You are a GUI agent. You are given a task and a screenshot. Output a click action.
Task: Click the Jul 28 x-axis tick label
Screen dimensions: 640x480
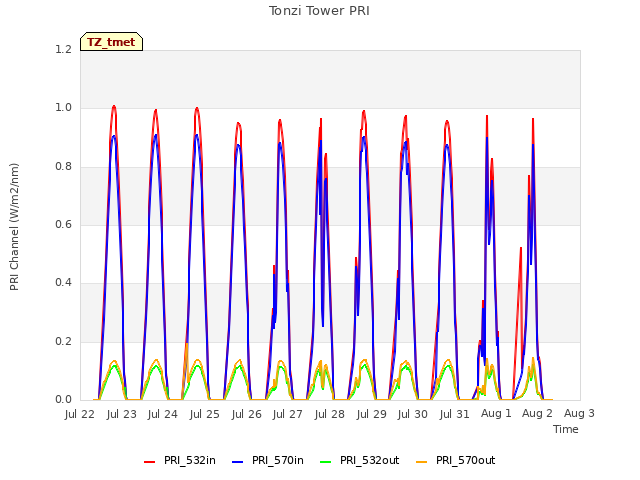[x=330, y=414]
